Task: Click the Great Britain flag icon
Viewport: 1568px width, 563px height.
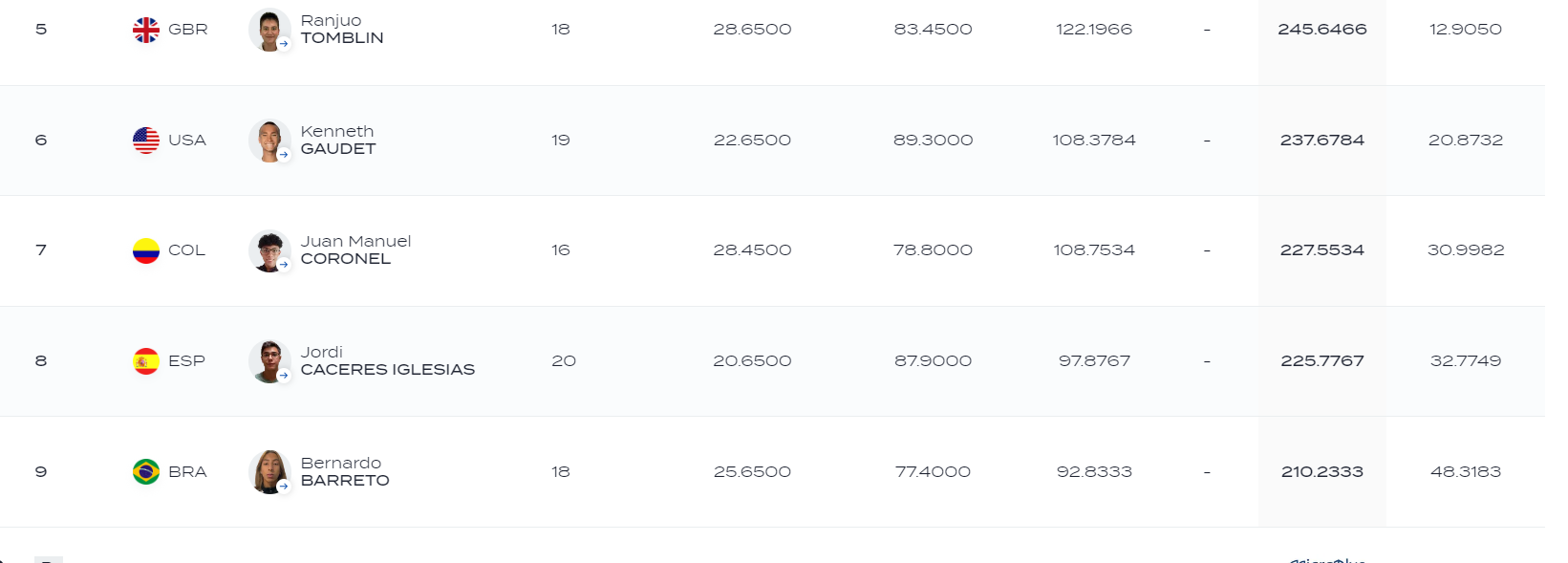Action: pos(146,30)
